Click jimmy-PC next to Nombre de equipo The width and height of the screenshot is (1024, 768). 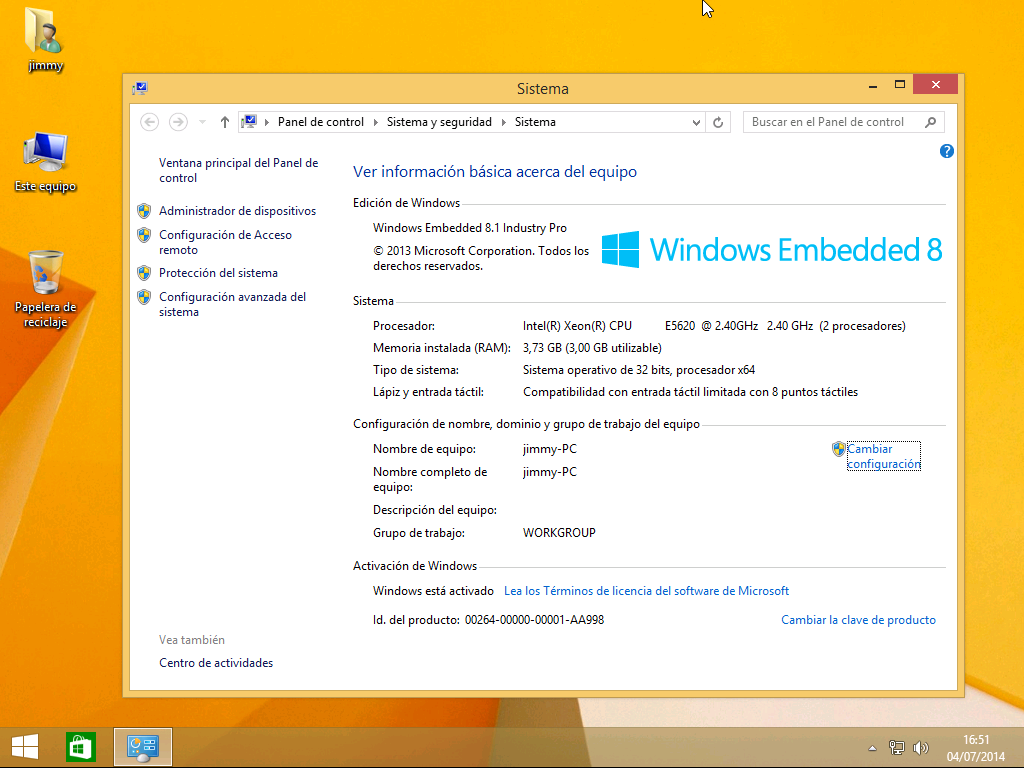[549, 449]
